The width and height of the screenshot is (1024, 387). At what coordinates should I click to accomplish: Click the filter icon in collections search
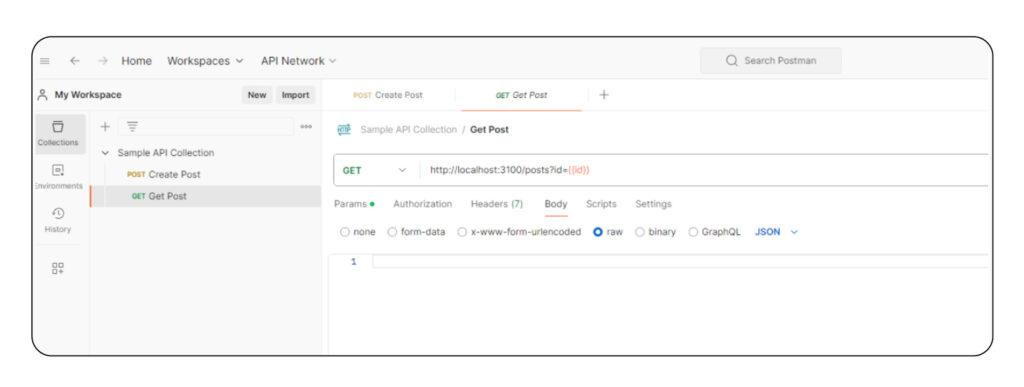coord(132,127)
